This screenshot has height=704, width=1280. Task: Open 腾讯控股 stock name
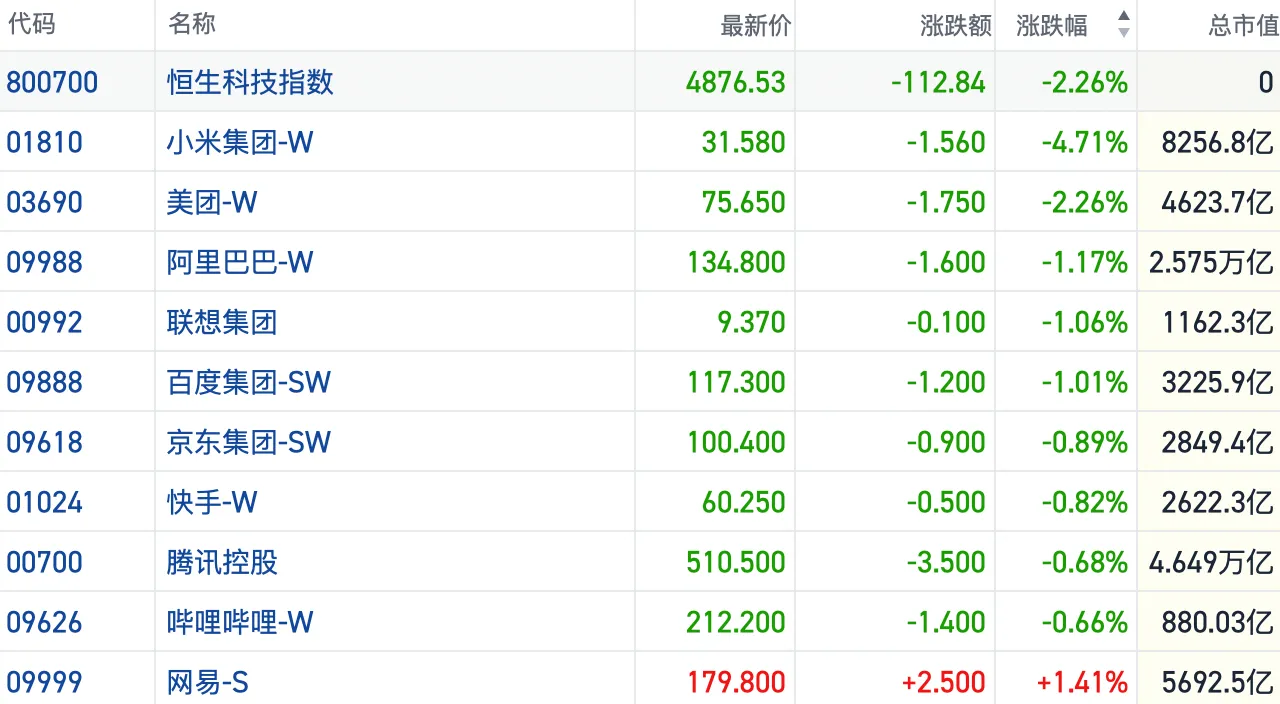(222, 562)
